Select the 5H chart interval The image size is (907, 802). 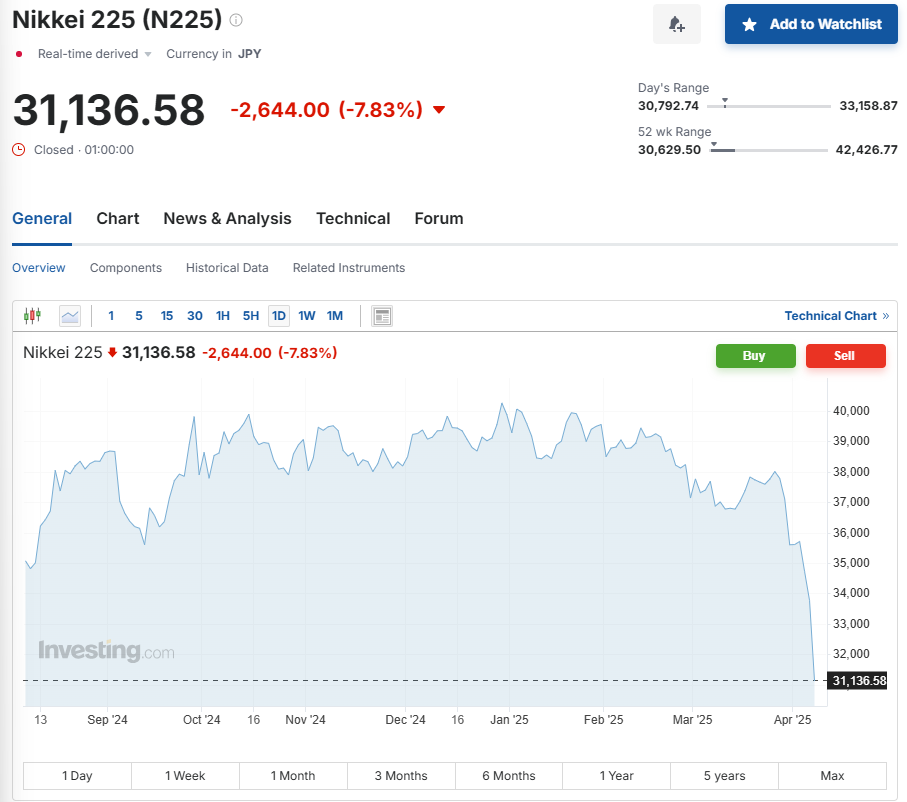250,316
